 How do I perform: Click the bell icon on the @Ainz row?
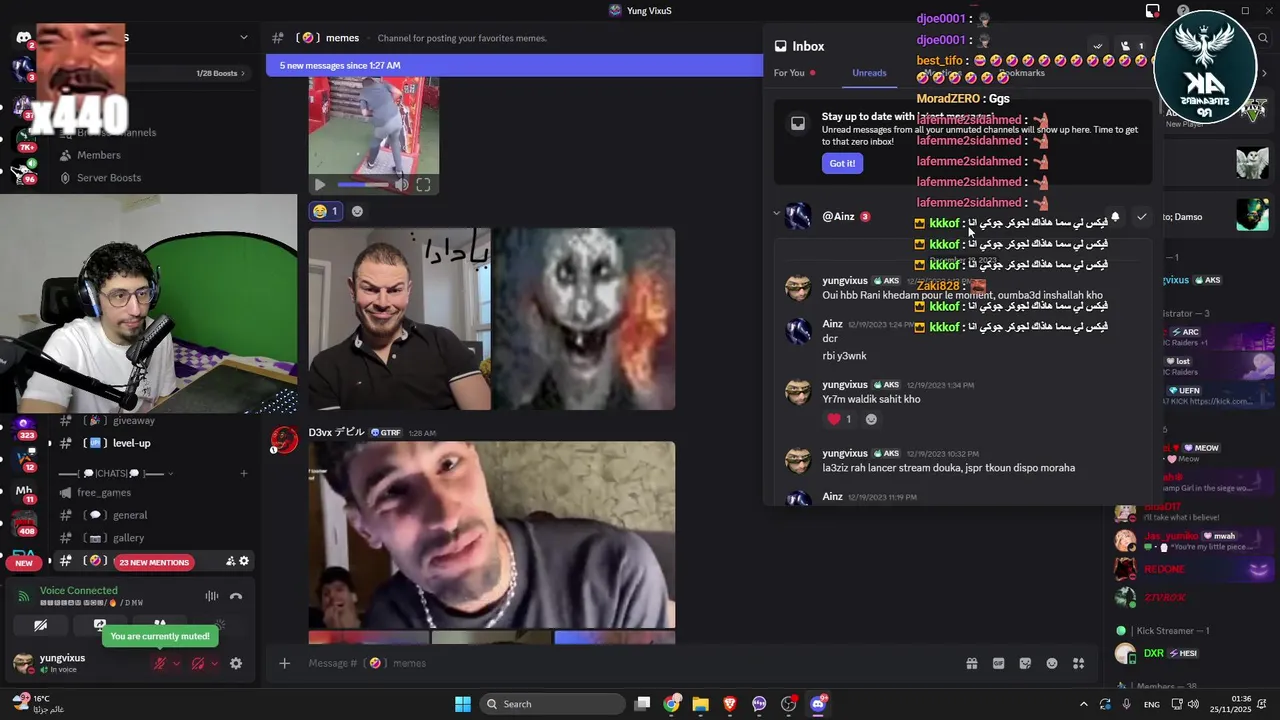click(1115, 216)
